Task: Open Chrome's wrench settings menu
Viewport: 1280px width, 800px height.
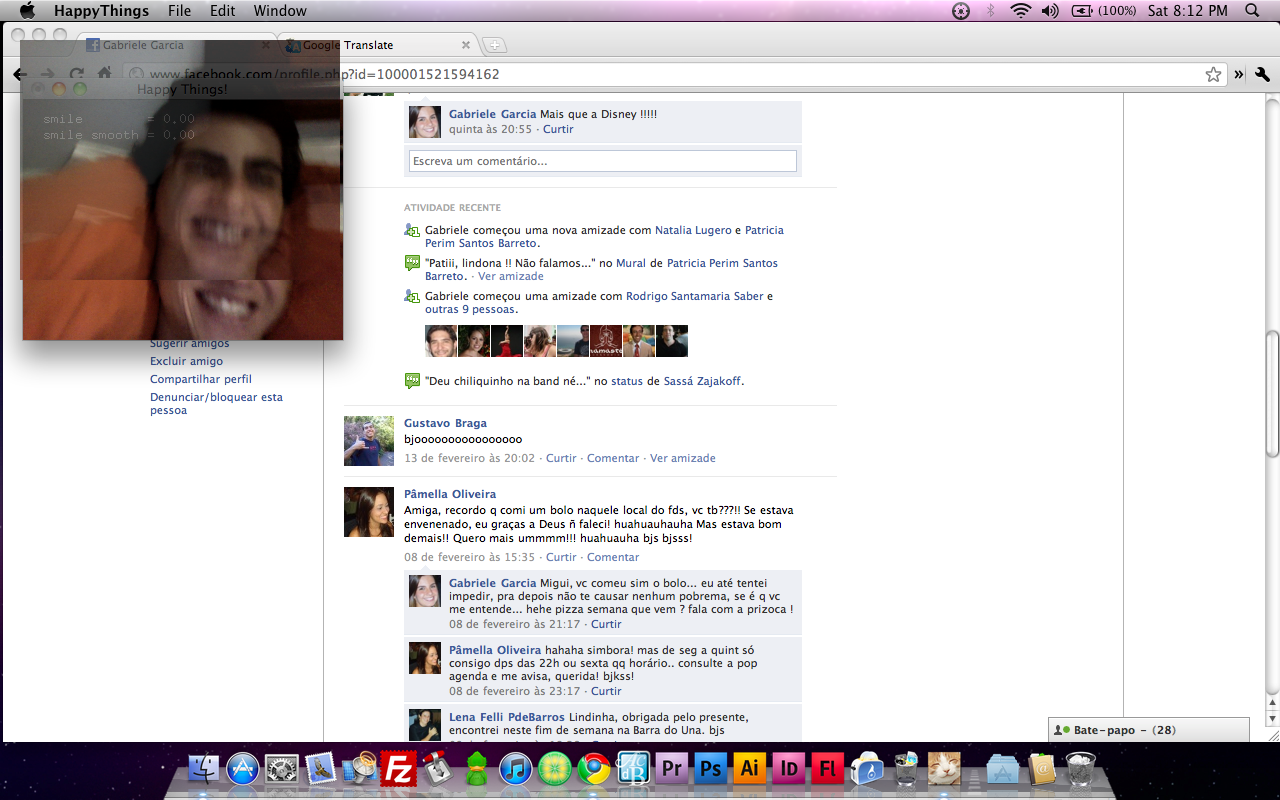Action: pyautogui.click(x=1262, y=74)
